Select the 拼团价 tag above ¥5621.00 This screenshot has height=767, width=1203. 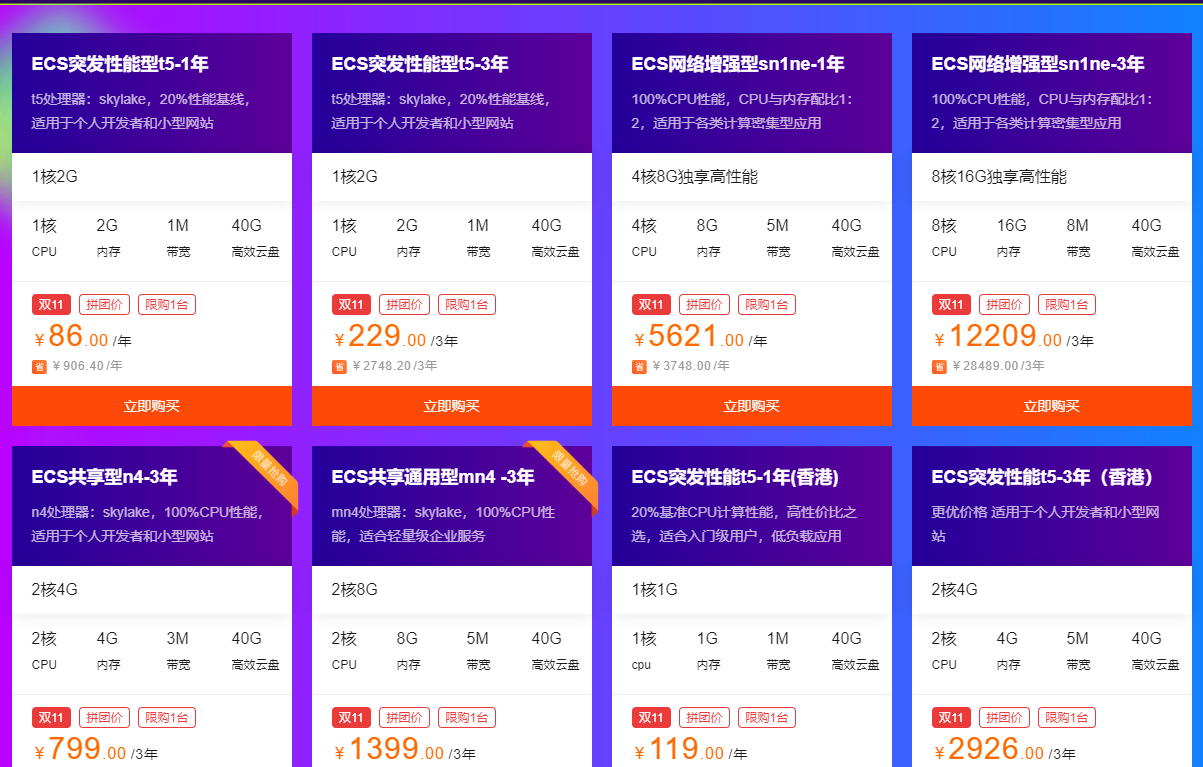tap(705, 305)
